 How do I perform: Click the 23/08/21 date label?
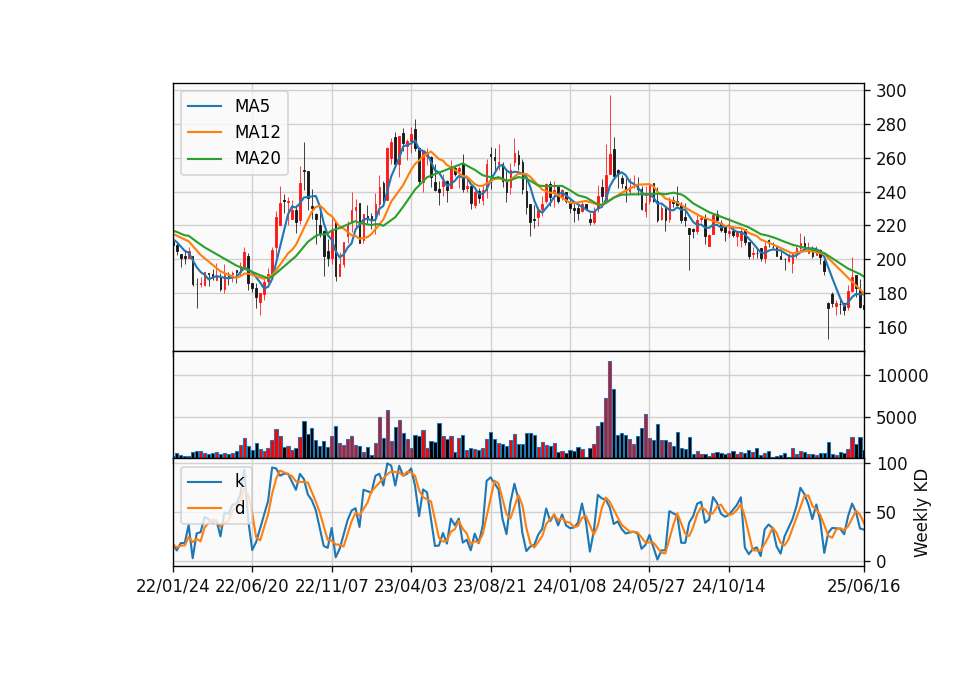tap(490, 586)
